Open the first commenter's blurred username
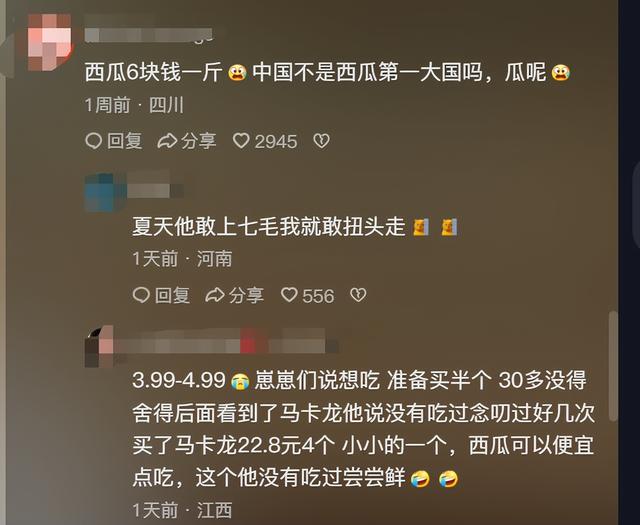 [x=149, y=35]
